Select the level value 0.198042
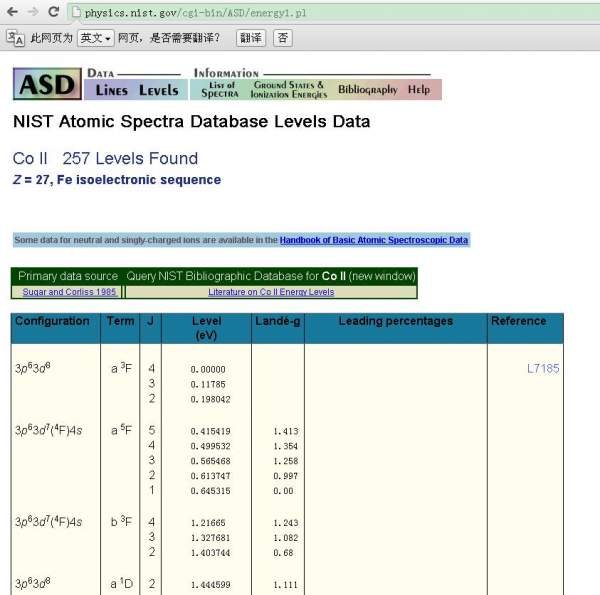The width and height of the screenshot is (600, 595). click(210, 399)
